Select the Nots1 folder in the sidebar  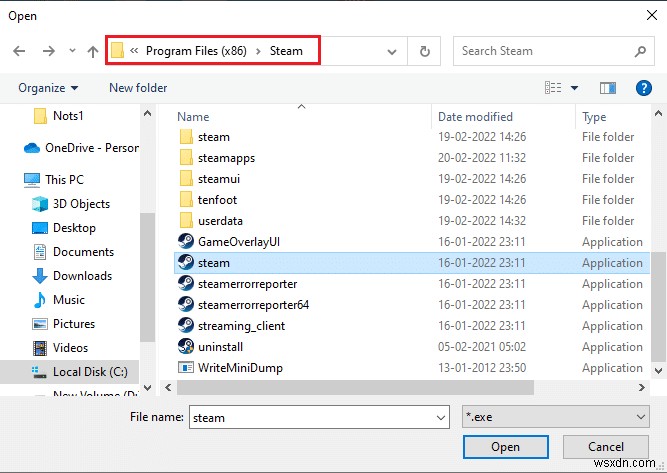(x=58, y=116)
